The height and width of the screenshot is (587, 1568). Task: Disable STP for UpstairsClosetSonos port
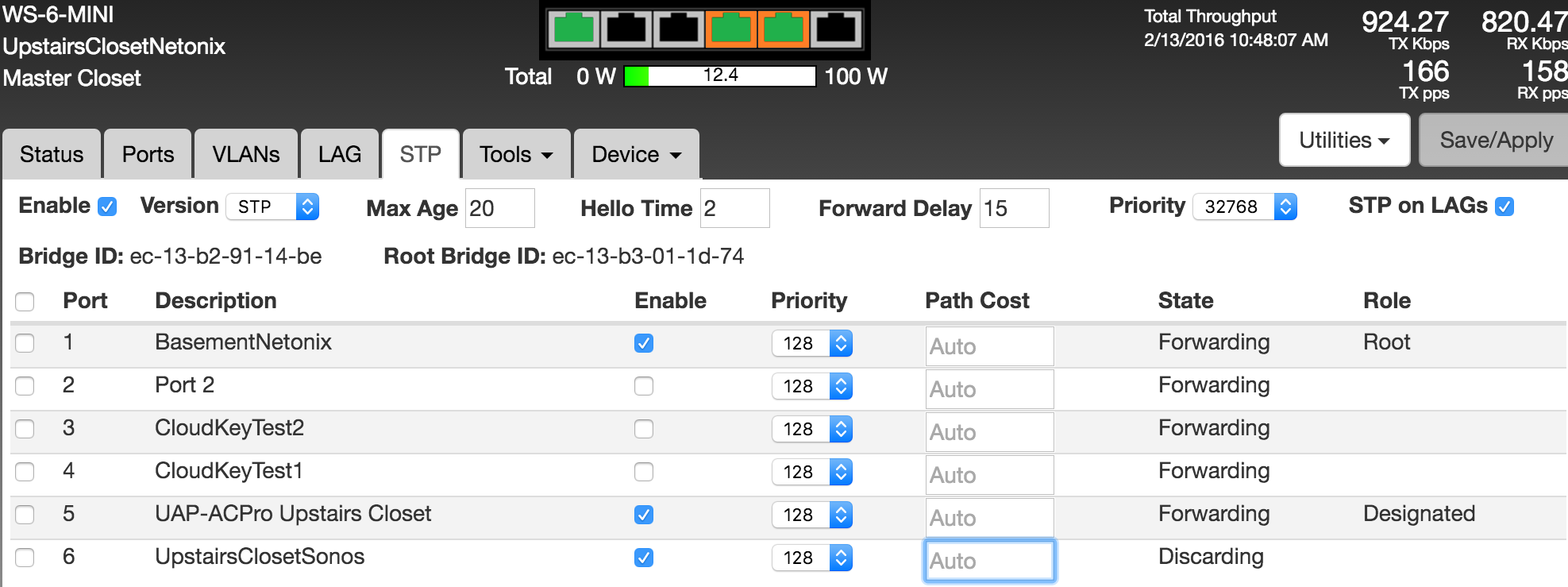coord(643,558)
